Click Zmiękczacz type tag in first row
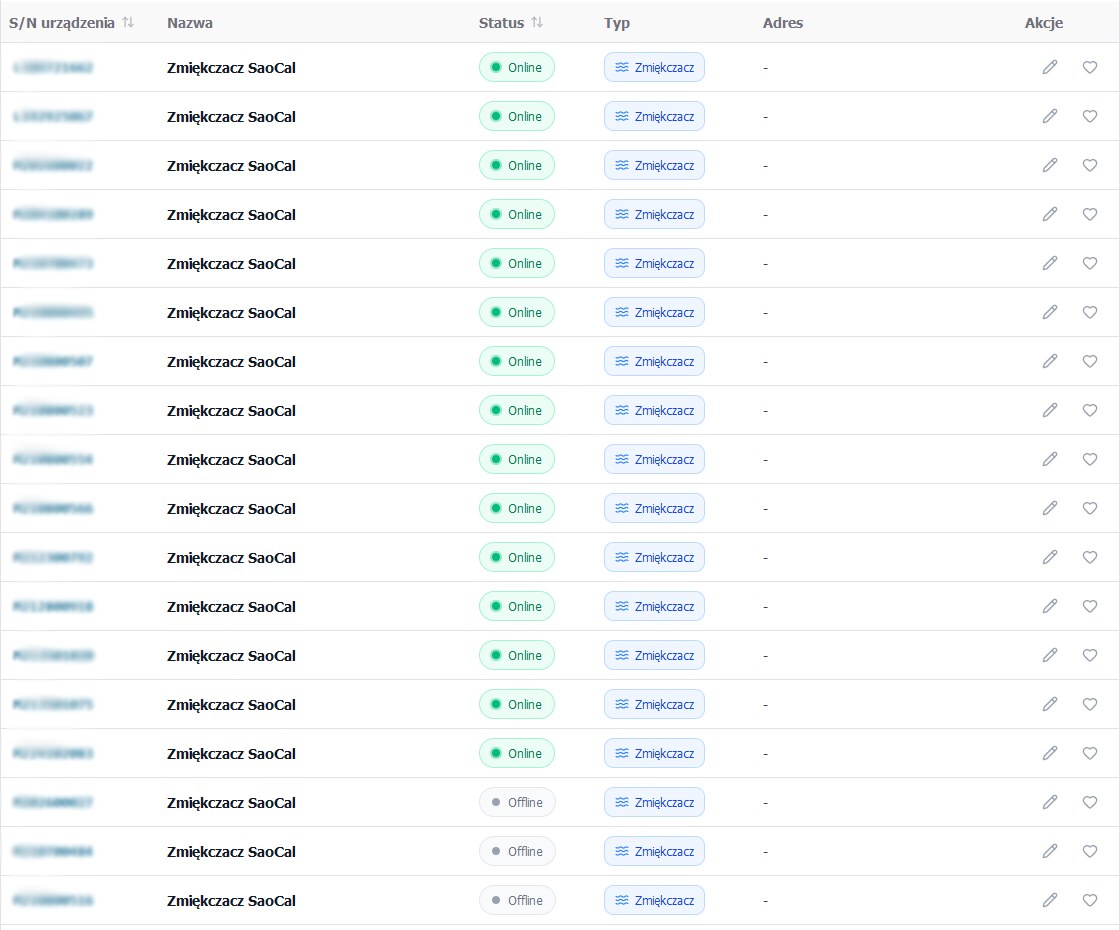The width and height of the screenshot is (1120, 930). tap(654, 68)
